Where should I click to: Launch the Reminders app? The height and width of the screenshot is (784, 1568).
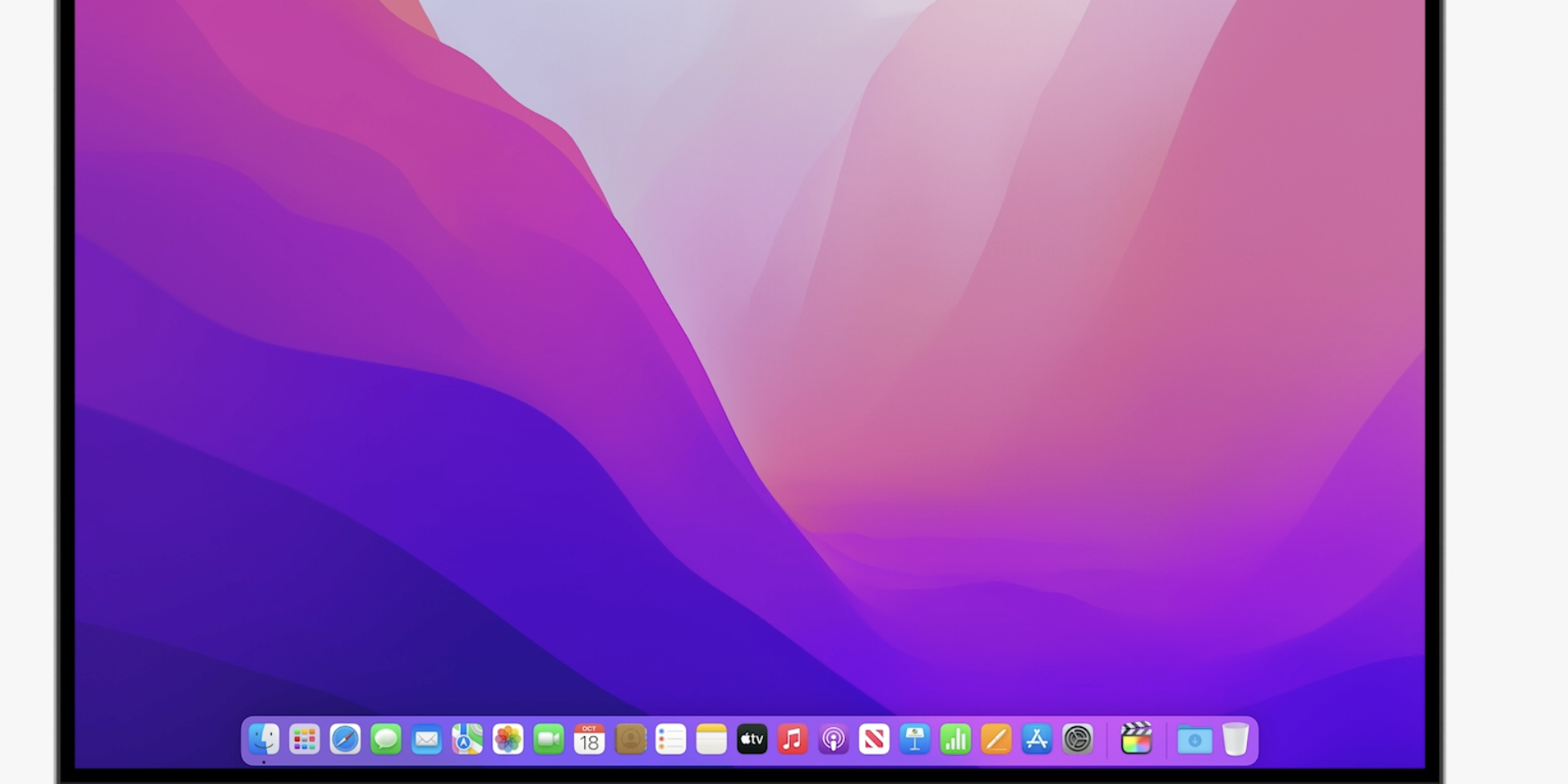coord(670,739)
